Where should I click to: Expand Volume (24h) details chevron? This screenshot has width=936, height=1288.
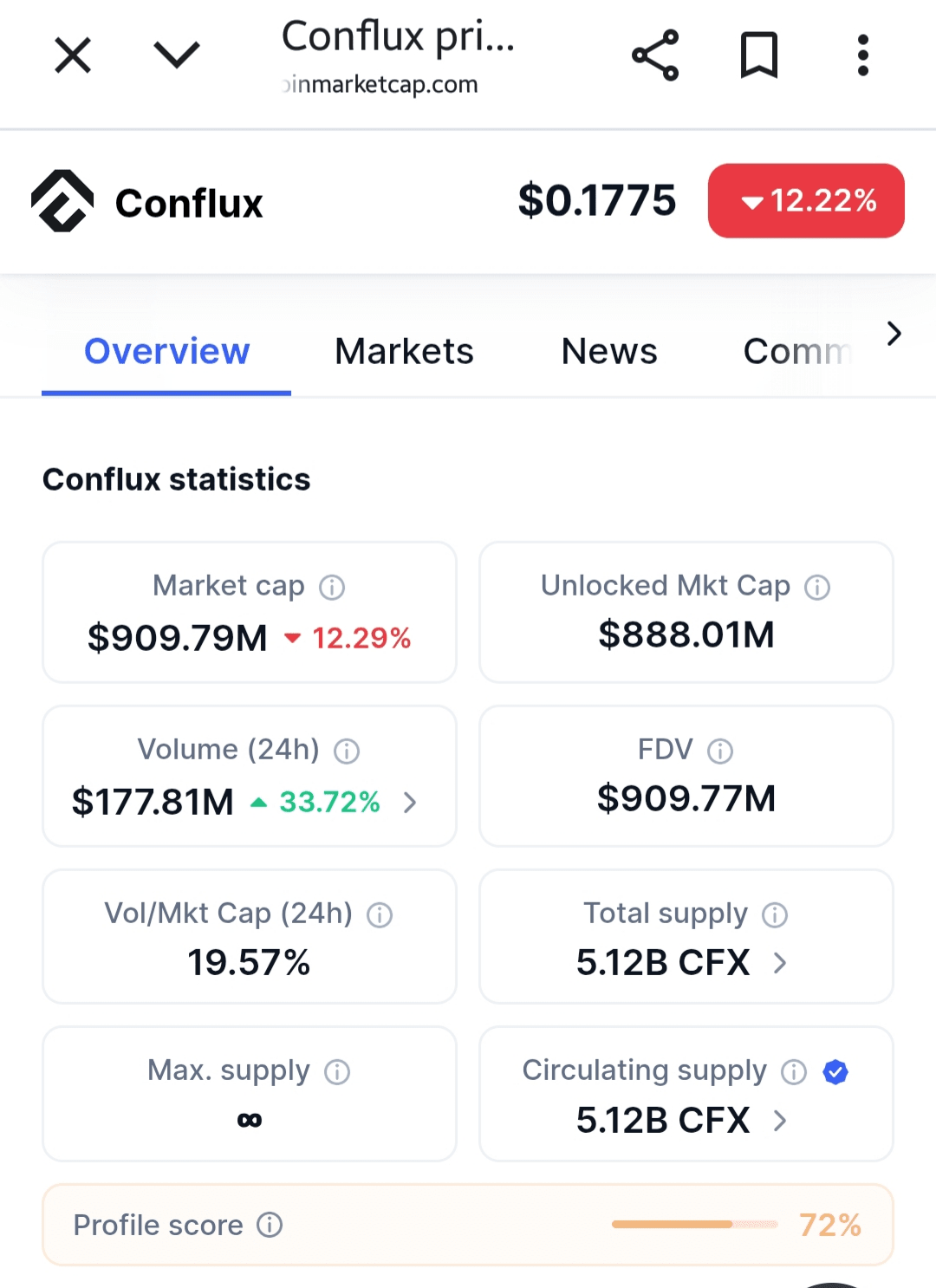pyautogui.click(x=410, y=803)
